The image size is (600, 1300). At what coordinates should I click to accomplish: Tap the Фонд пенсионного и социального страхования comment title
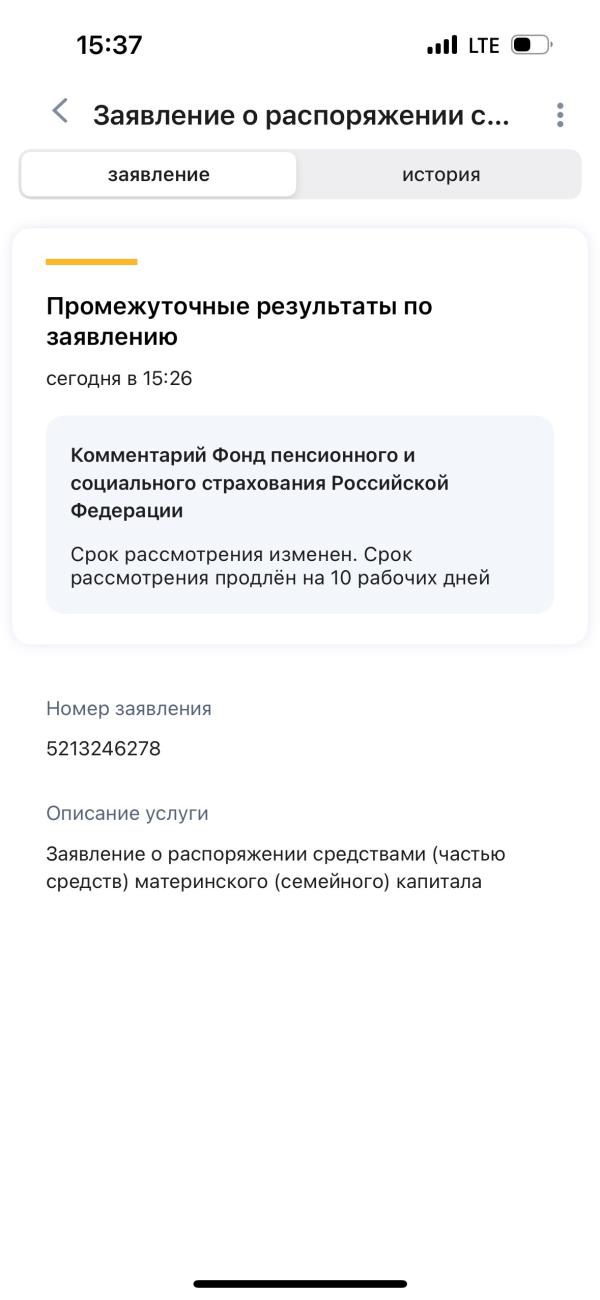coord(260,482)
